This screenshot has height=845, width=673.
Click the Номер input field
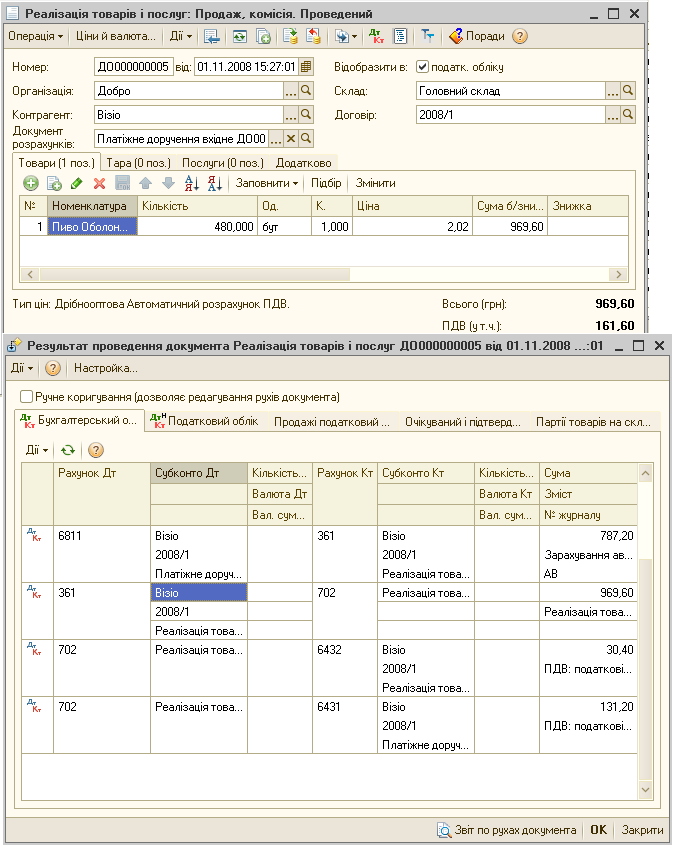click(134, 67)
